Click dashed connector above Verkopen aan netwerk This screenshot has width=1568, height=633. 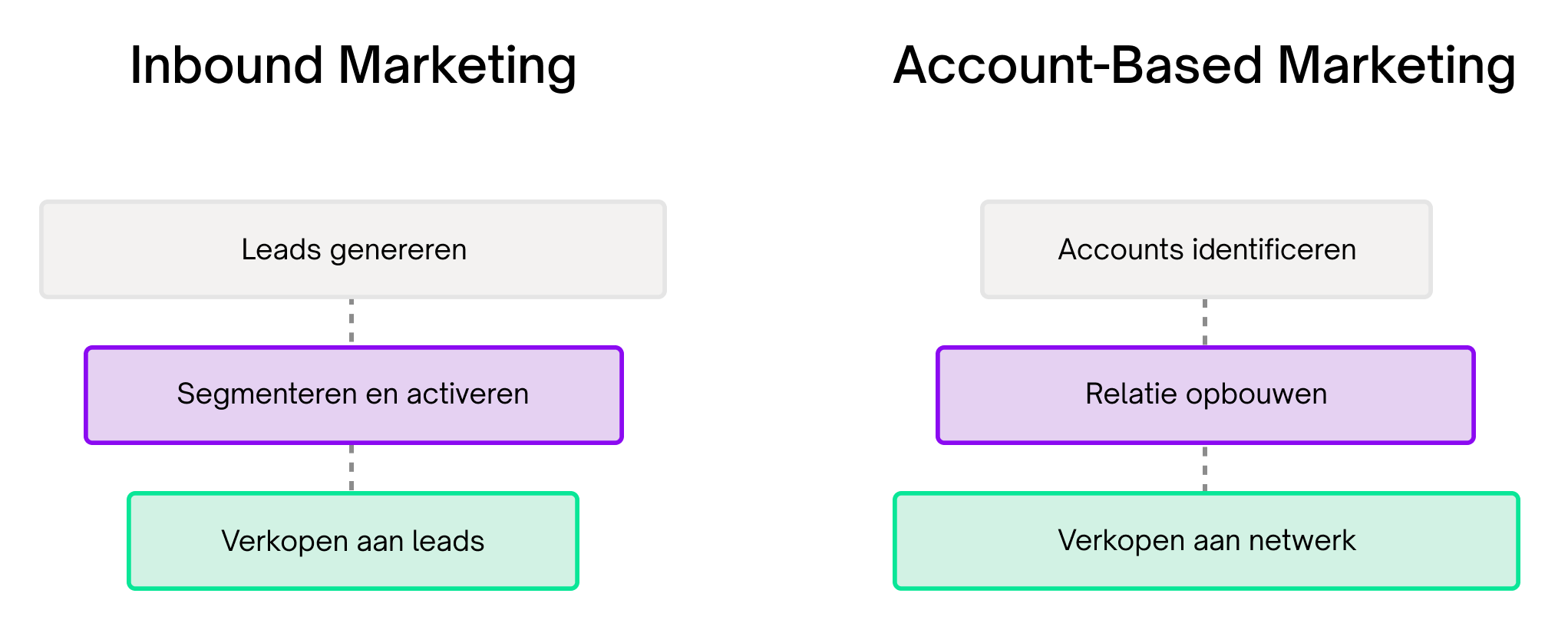[1205, 468]
